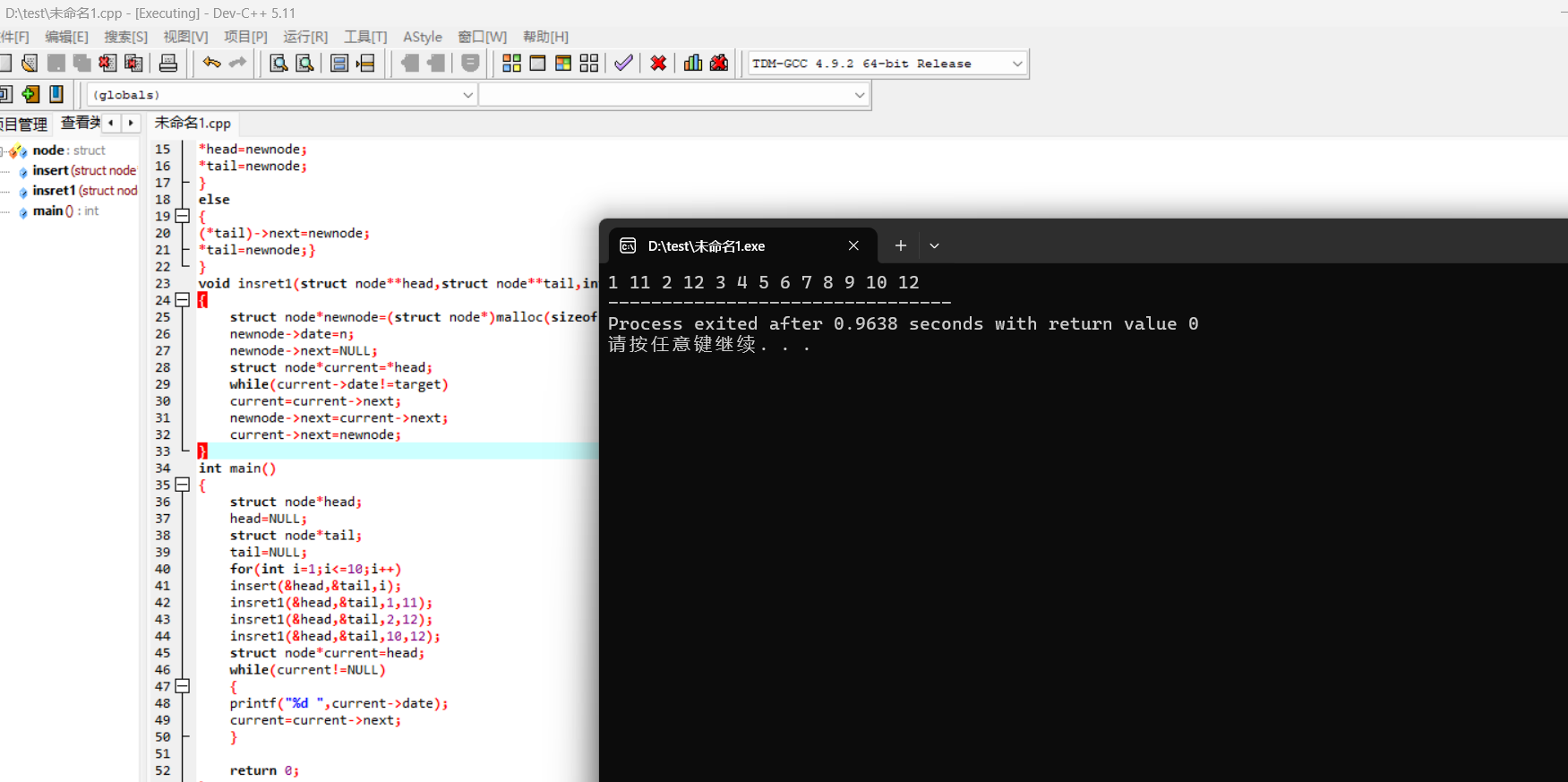Open the 运行[R] menu
This screenshot has height=782, width=1568.
(305, 37)
